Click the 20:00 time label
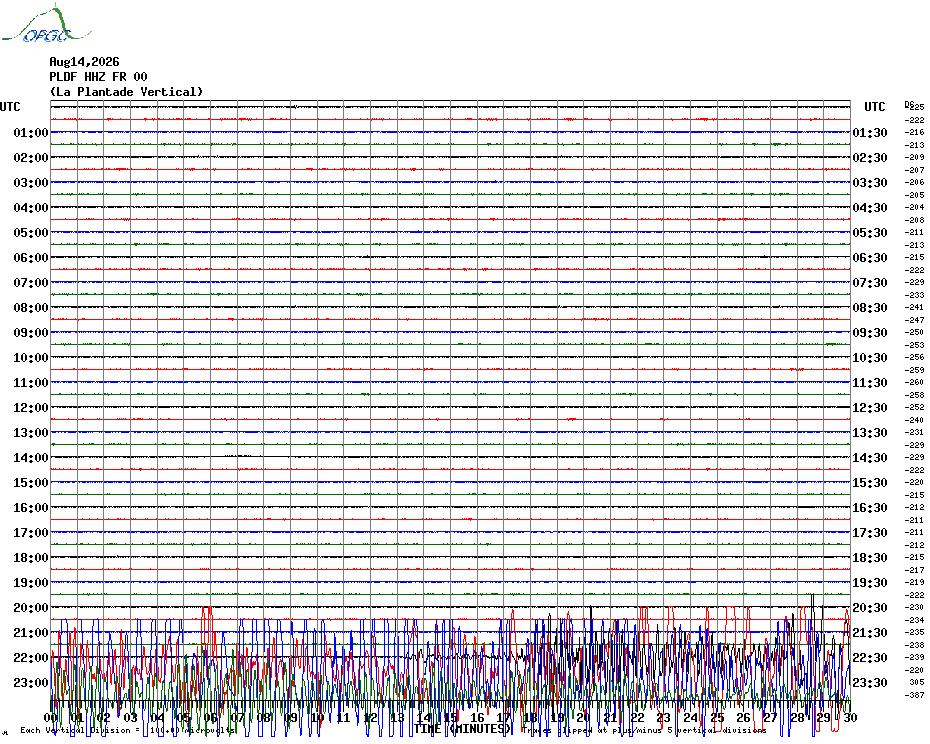The image size is (930, 744). [31, 608]
